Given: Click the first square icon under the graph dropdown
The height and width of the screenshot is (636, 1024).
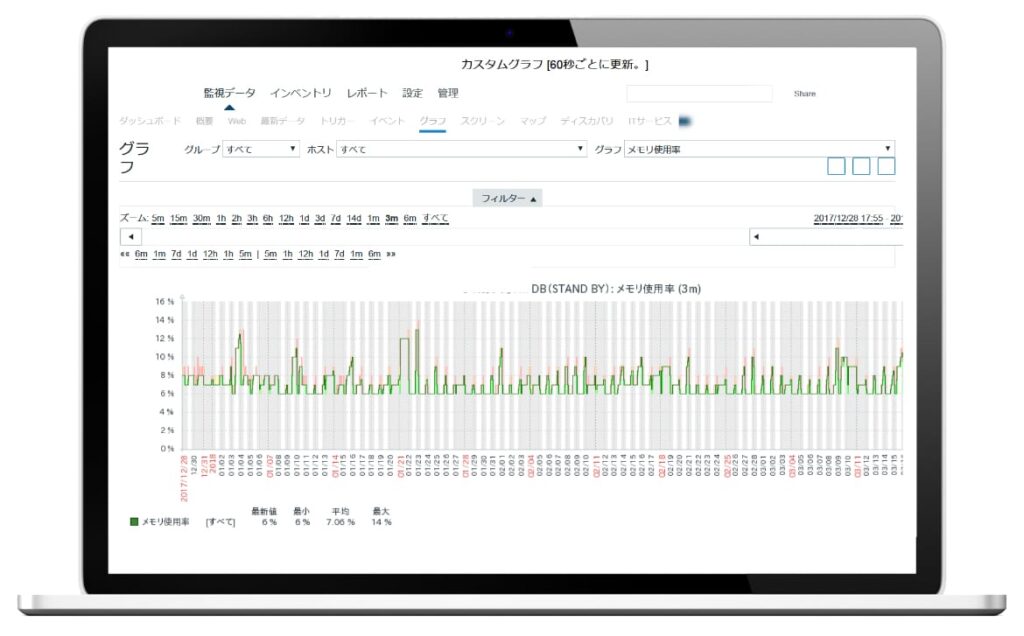Looking at the screenshot, I should [836, 166].
